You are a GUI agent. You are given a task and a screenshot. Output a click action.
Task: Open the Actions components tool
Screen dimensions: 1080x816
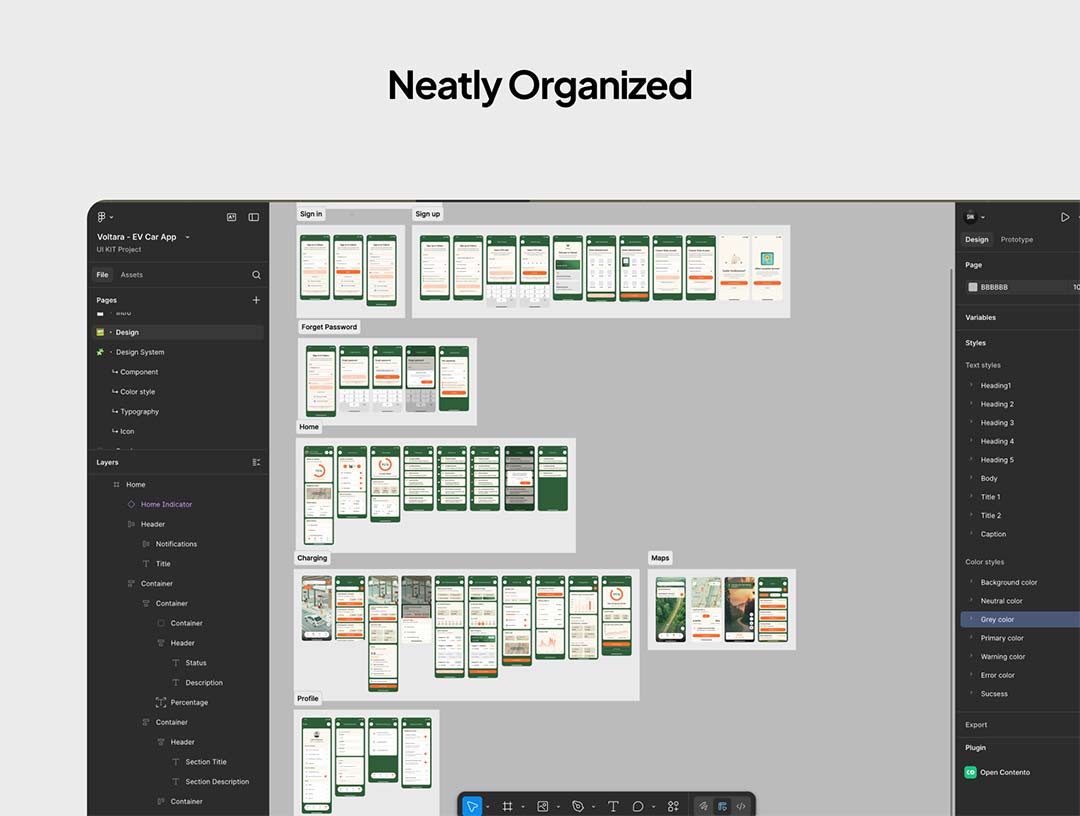pos(673,806)
